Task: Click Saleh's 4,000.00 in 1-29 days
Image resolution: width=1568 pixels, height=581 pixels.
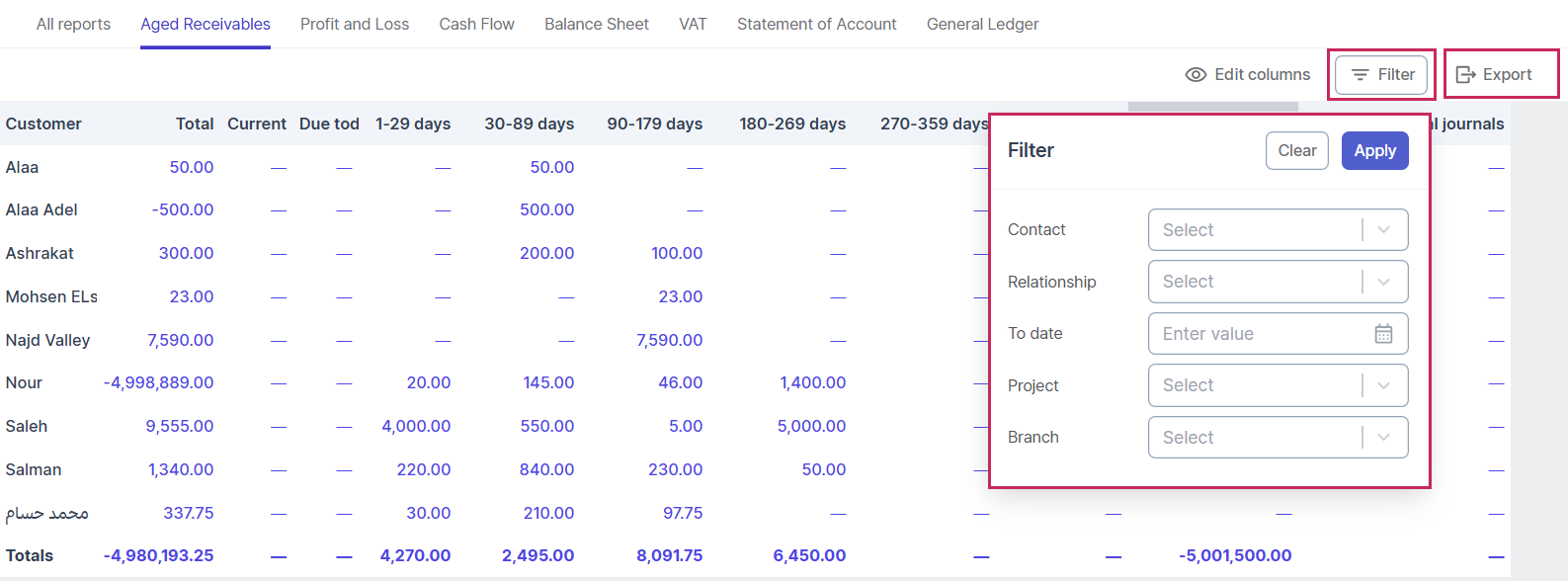Action: [x=416, y=427]
